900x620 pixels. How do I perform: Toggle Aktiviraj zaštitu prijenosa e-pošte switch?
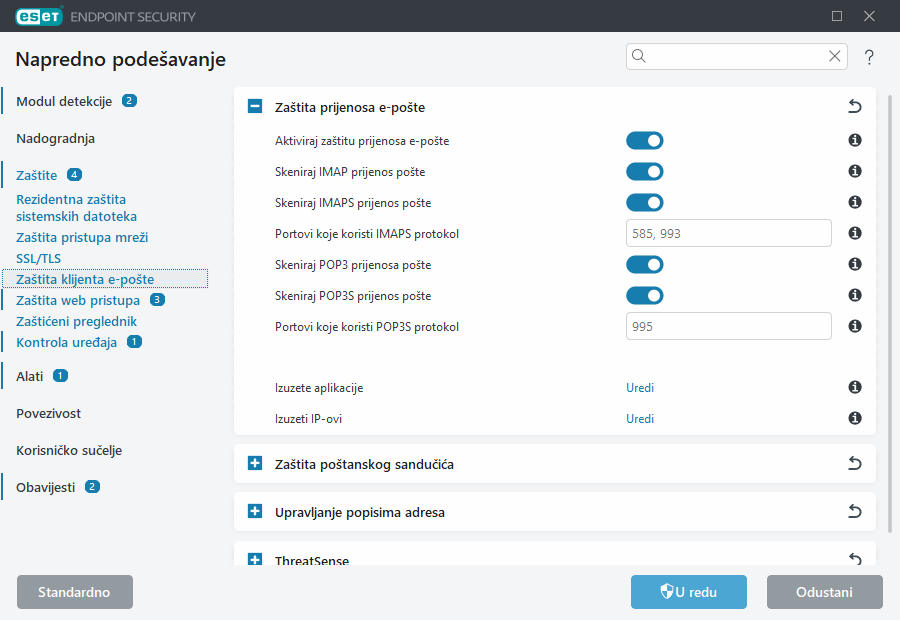(x=644, y=141)
